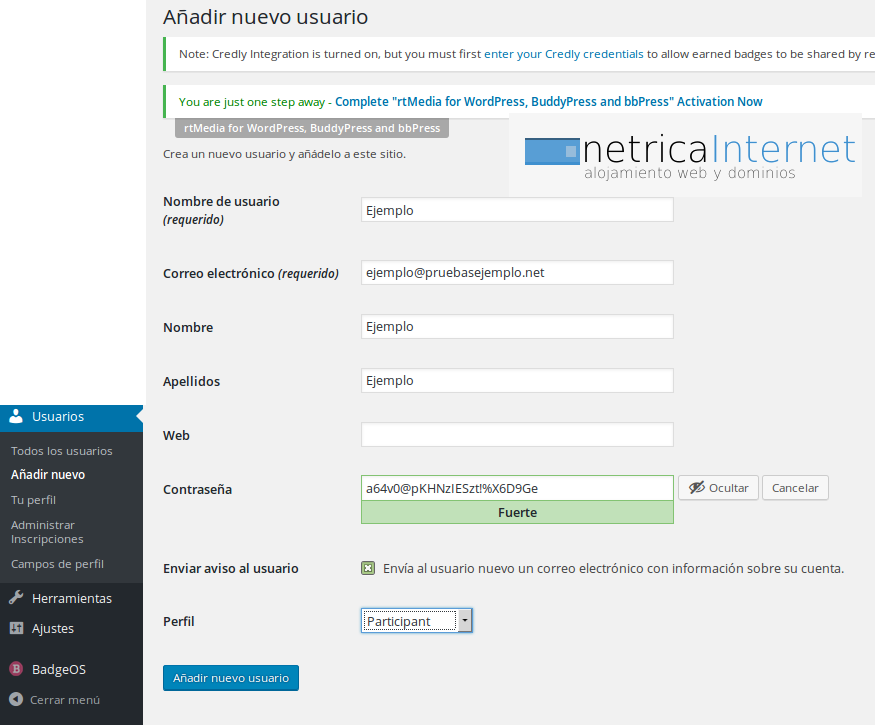Hide password with Ocultar button

click(x=718, y=488)
